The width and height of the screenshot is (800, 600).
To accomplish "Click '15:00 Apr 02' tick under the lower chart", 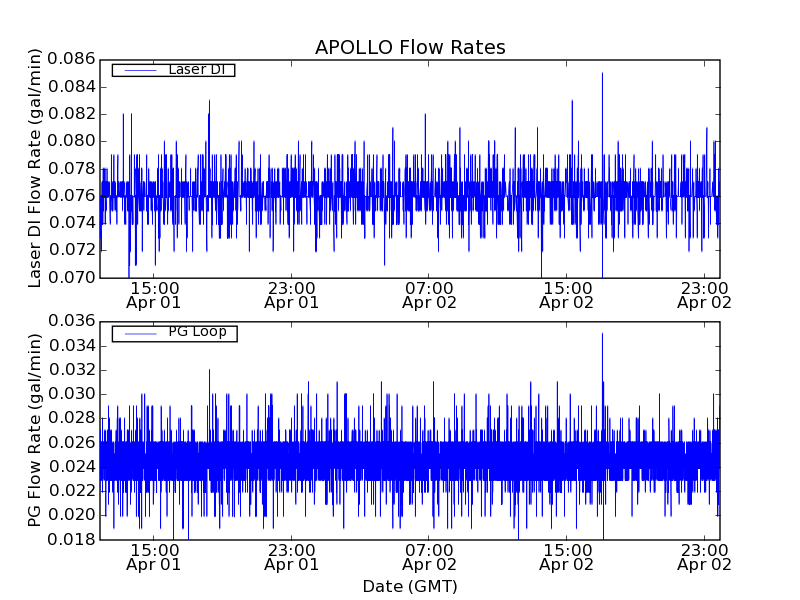I will tap(568, 556).
